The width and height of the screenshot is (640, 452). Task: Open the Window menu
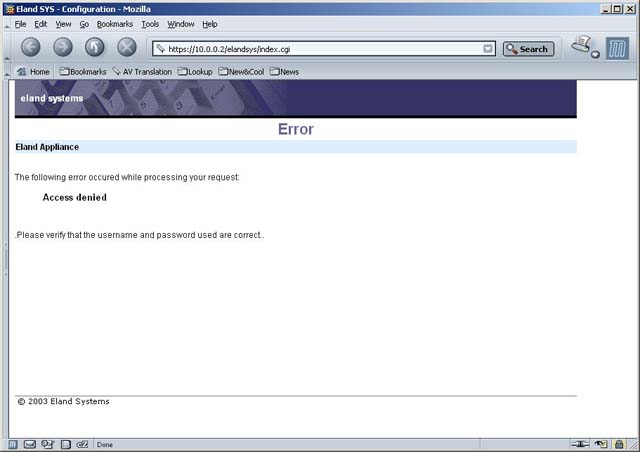tap(180, 24)
